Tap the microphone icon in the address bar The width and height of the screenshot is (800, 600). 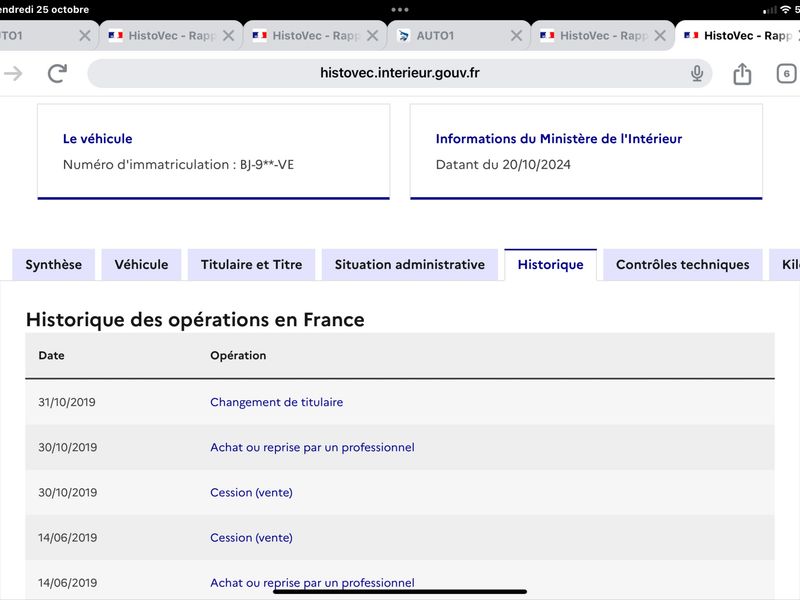(697, 73)
